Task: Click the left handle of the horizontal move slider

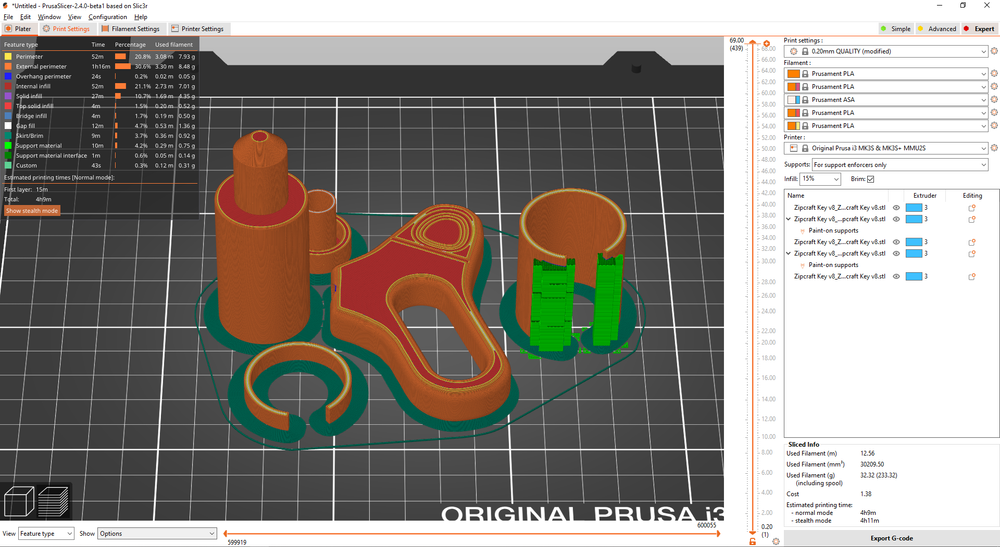Action: tap(226, 534)
